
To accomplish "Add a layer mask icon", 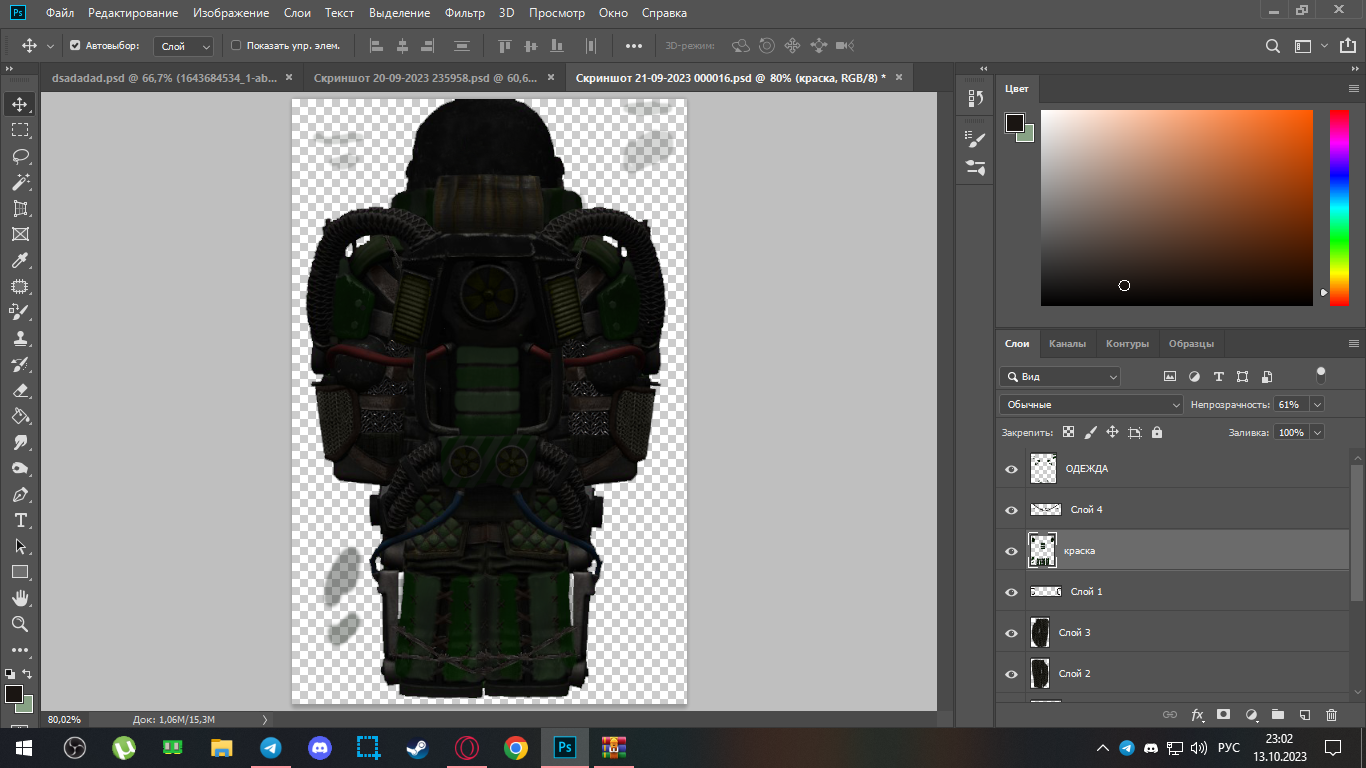I will pos(1223,715).
